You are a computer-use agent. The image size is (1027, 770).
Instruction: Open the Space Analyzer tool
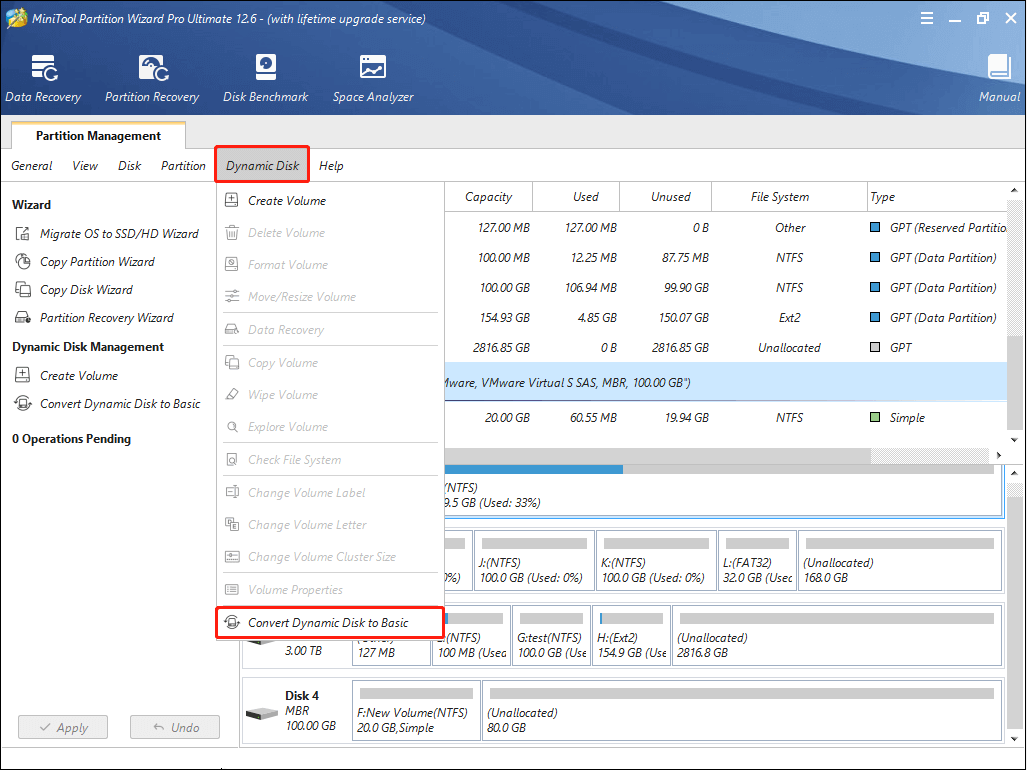pos(373,79)
